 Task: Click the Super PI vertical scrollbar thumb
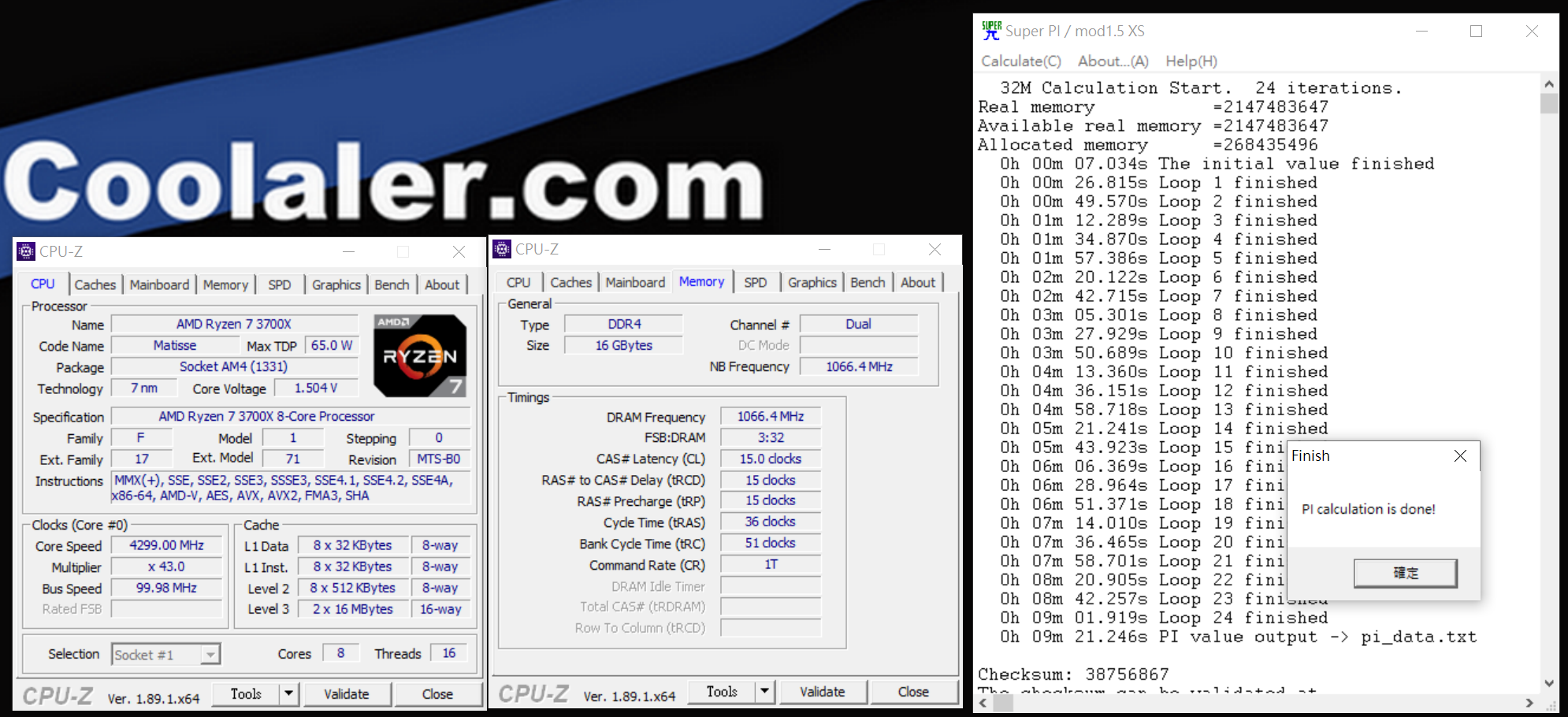(1549, 103)
